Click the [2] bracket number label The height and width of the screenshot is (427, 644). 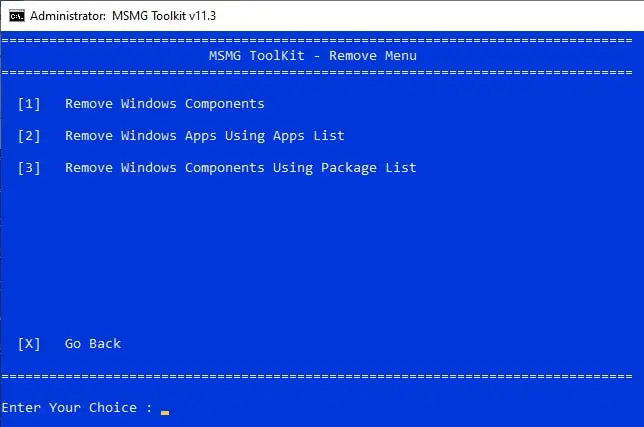(x=29, y=136)
